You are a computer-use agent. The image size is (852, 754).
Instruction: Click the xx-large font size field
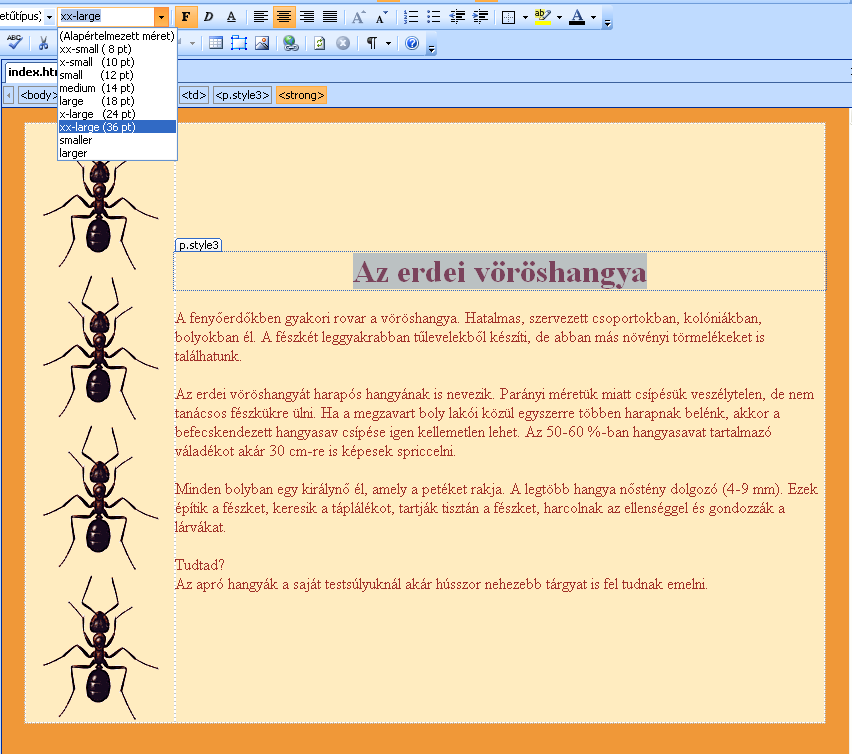click(106, 17)
